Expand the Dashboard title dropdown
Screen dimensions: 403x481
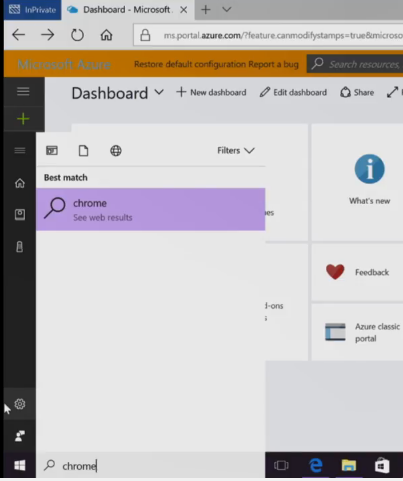tap(159, 92)
